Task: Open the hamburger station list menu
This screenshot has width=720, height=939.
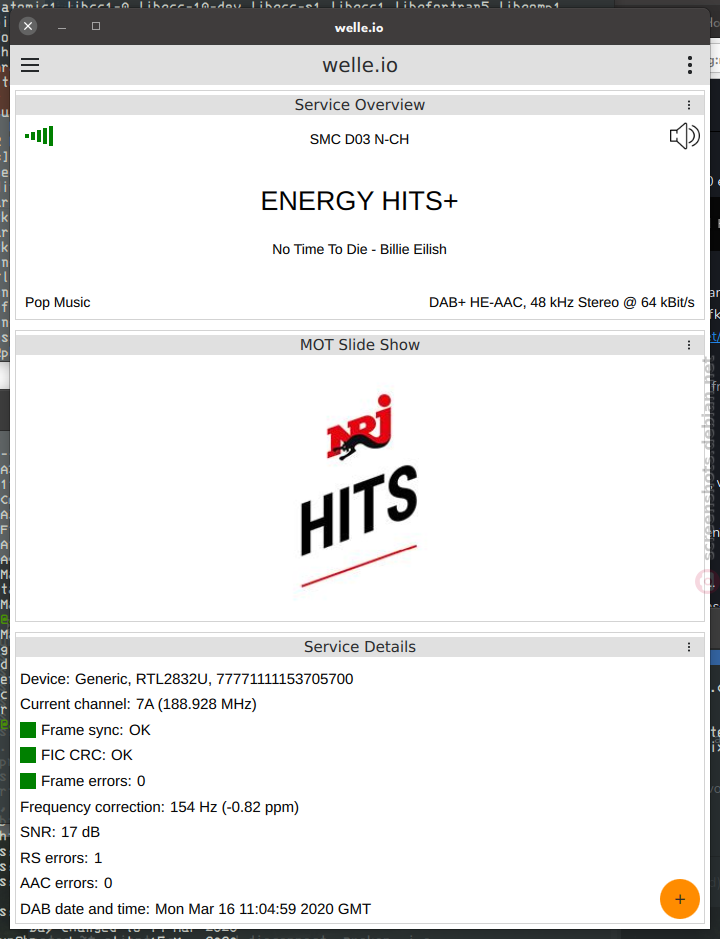Action: tap(30, 65)
